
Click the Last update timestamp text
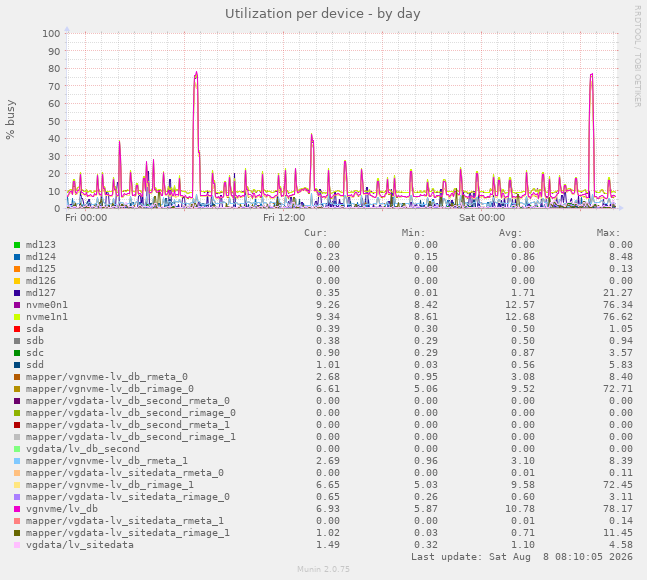(522, 557)
